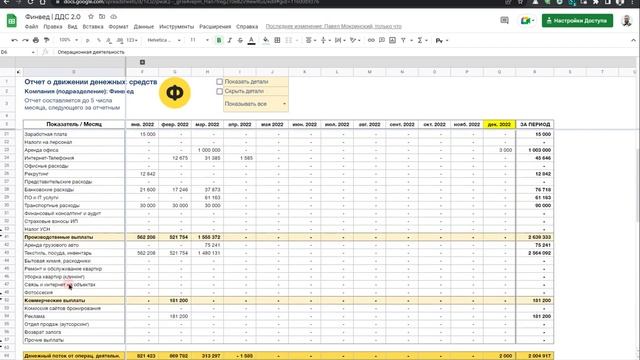
Task: Insert a chart from the toolbar
Action: point(392,40)
